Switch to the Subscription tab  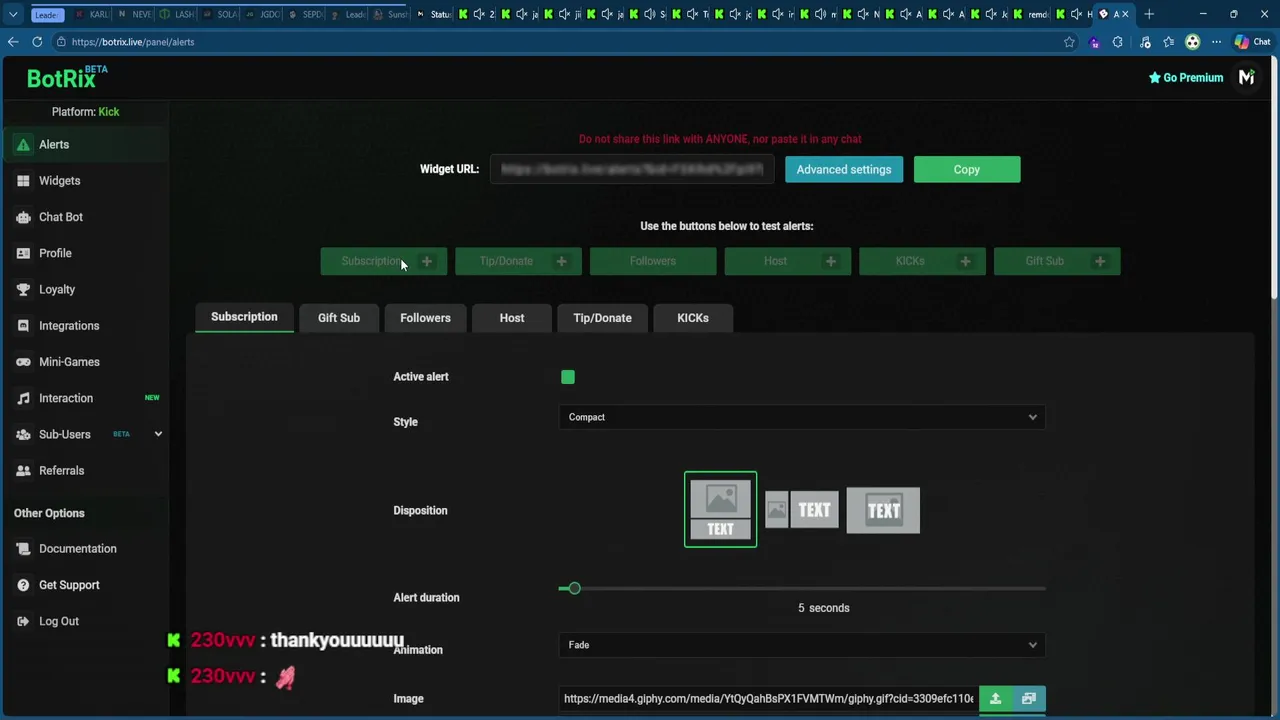[x=244, y=317]
